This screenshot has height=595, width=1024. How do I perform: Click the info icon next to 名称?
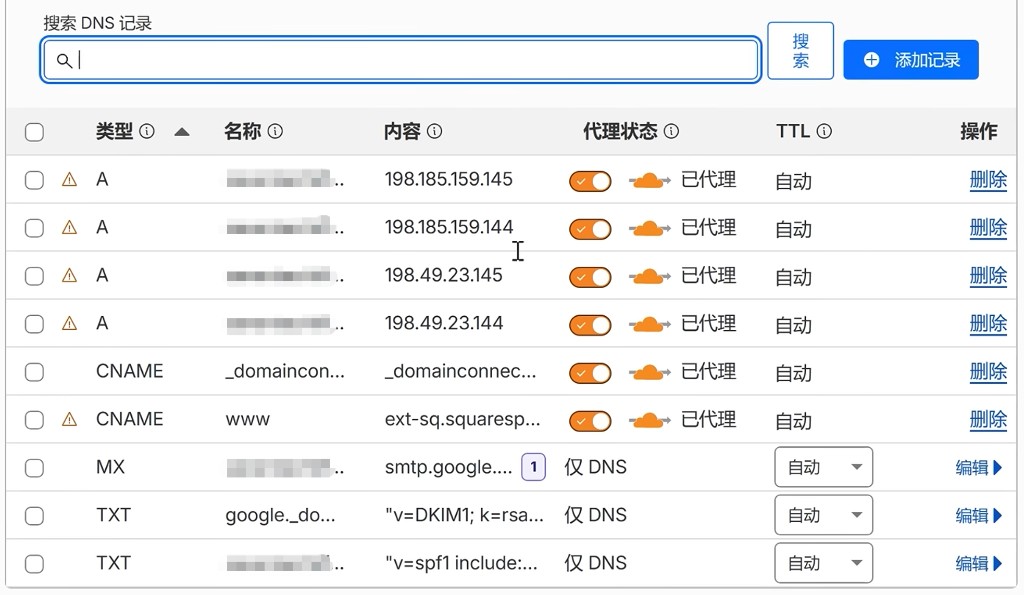coord(276,131)
